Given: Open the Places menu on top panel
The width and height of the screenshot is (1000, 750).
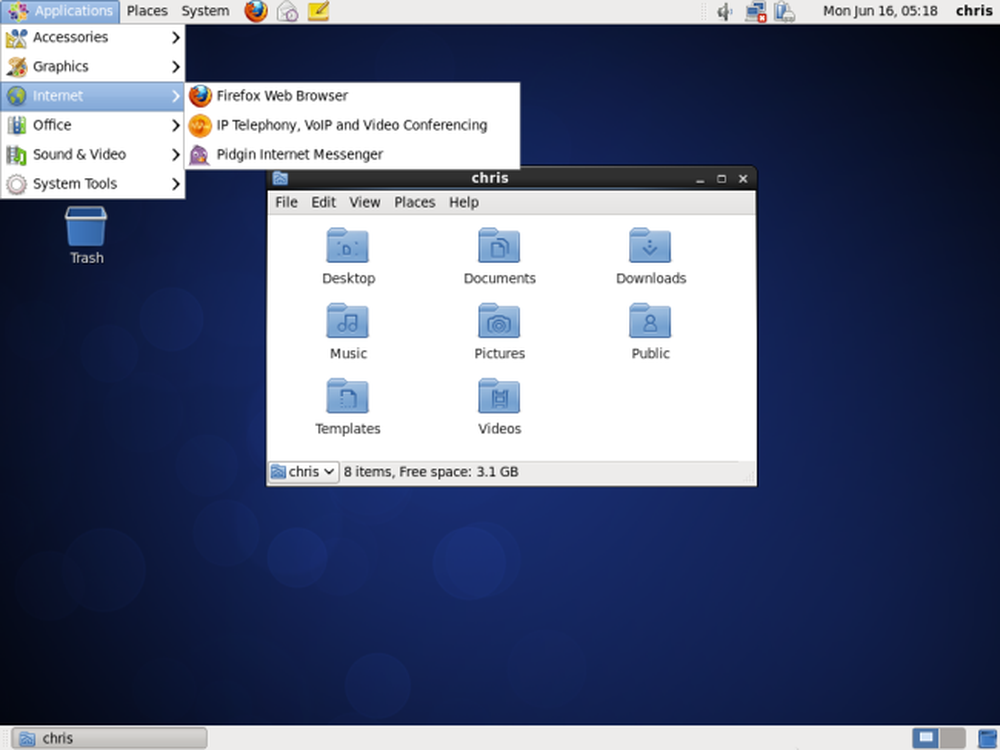Looking at the screenshot, I should click(x=147, y=11).
